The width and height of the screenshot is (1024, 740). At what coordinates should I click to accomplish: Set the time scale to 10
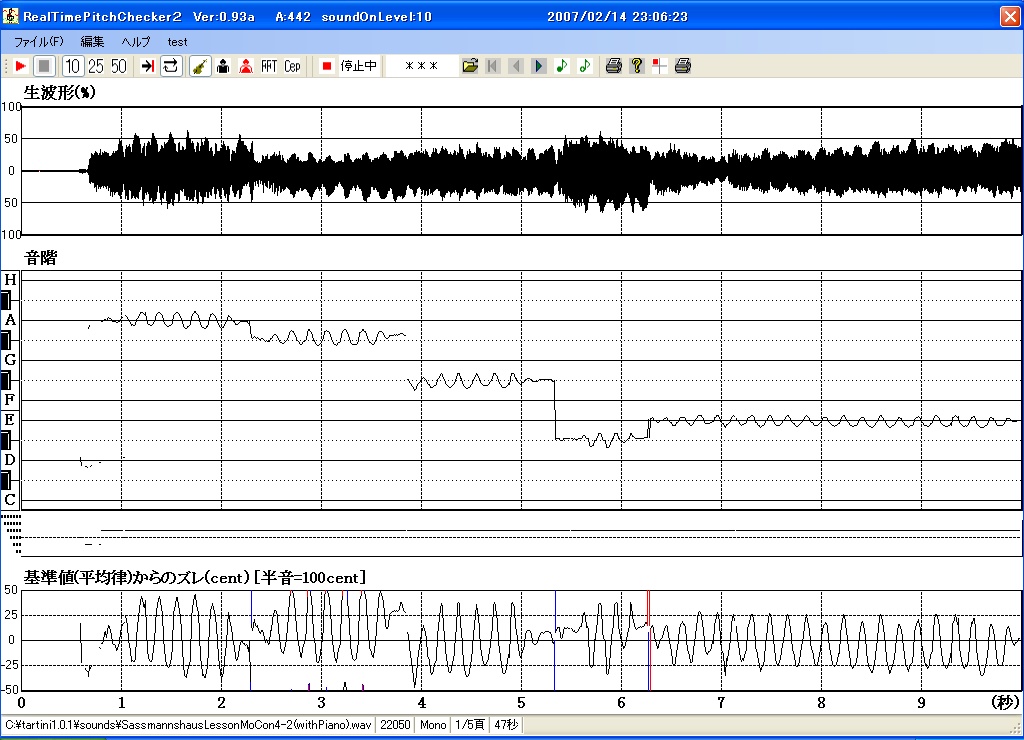72,66
